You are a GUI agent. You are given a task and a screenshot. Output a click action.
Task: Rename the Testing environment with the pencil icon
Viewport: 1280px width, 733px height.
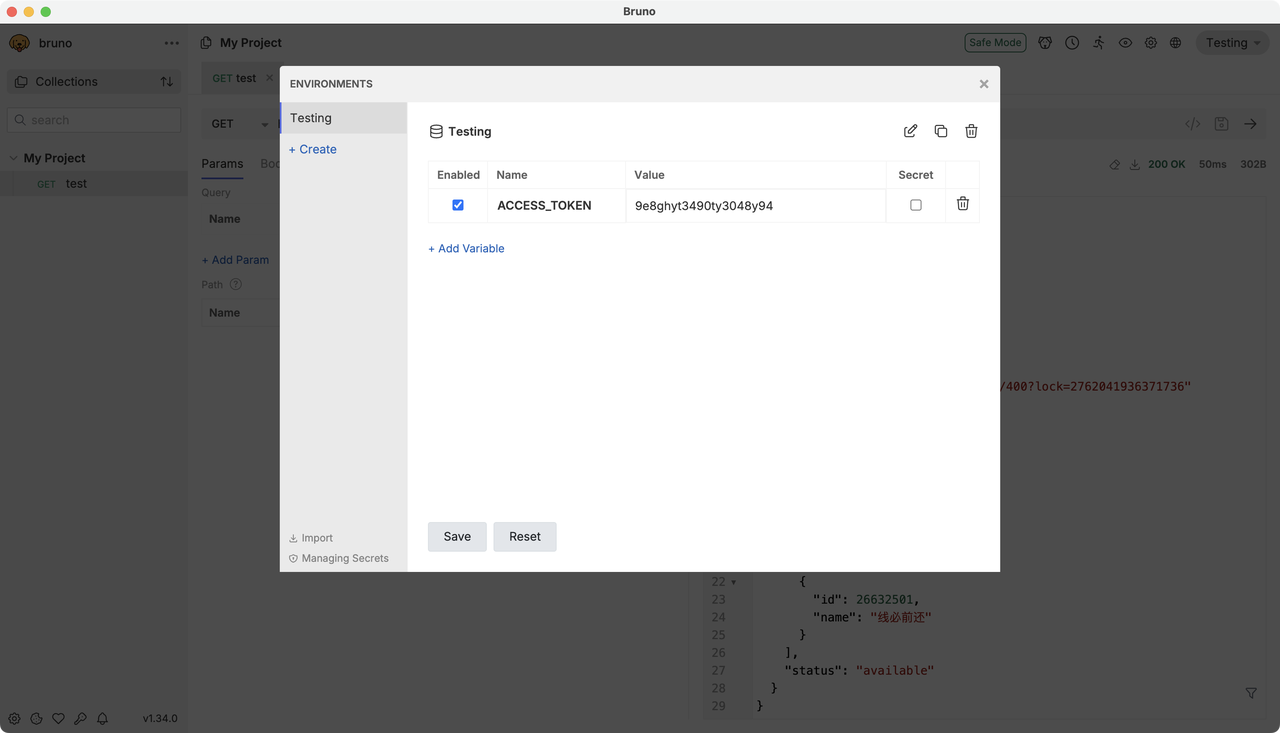point(910,131)
